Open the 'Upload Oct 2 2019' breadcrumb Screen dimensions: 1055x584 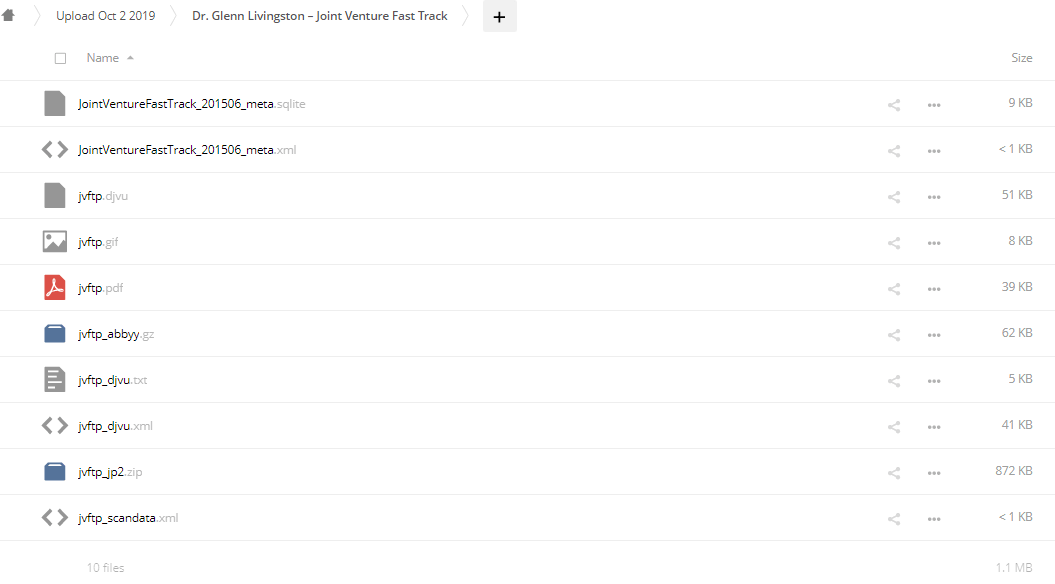pyautogui.click(x=106, y=15)
